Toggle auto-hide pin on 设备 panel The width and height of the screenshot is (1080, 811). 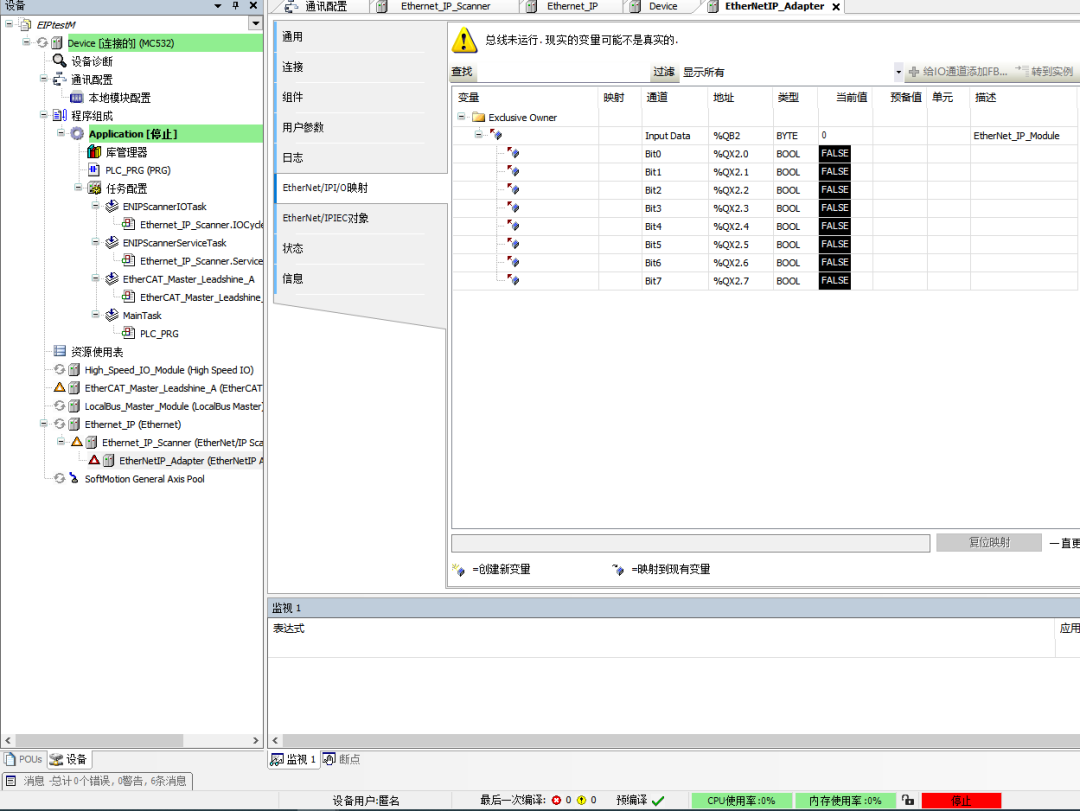(236, 6)
